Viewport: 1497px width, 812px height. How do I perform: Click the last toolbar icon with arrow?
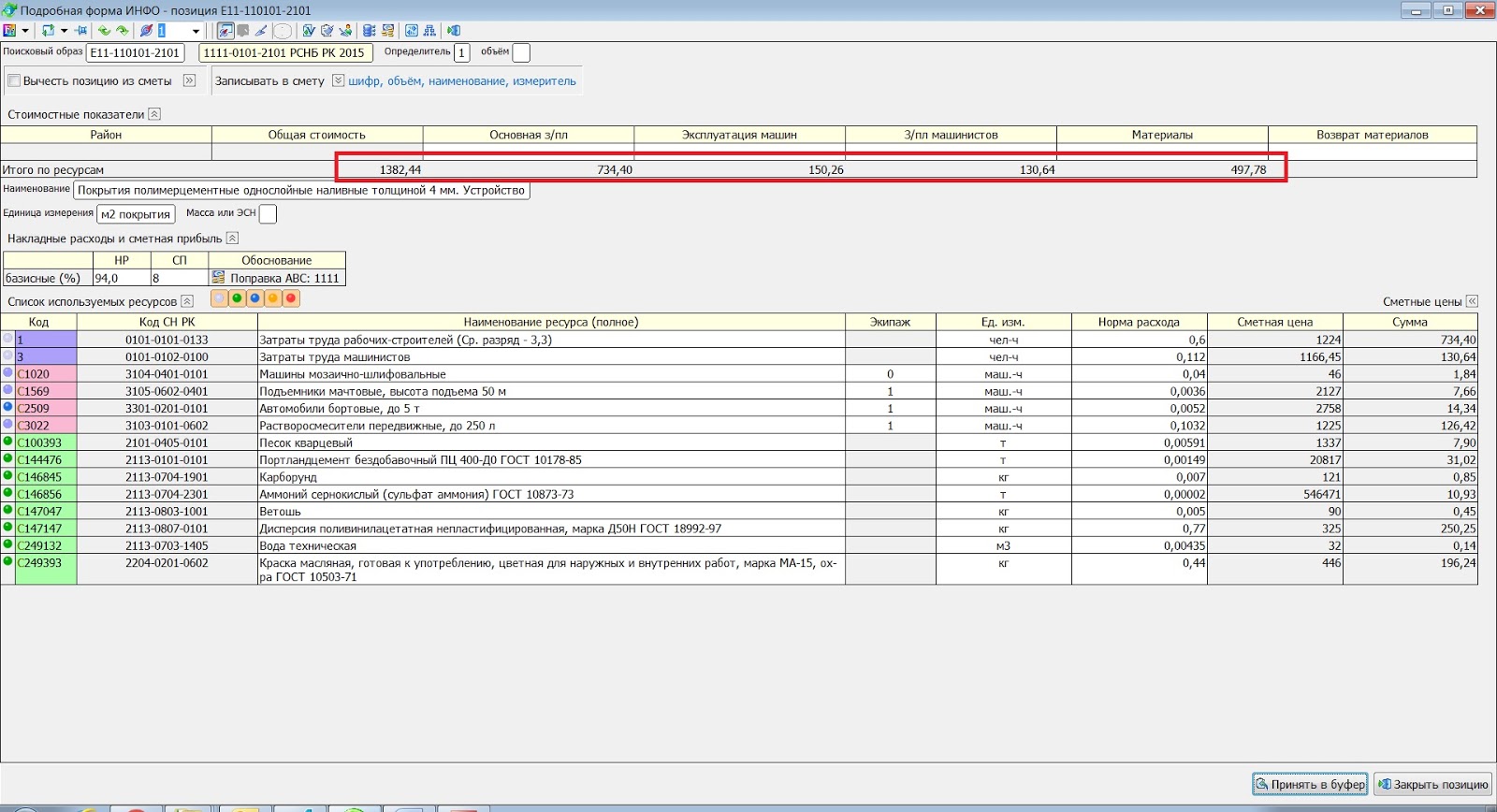point(453,31)
